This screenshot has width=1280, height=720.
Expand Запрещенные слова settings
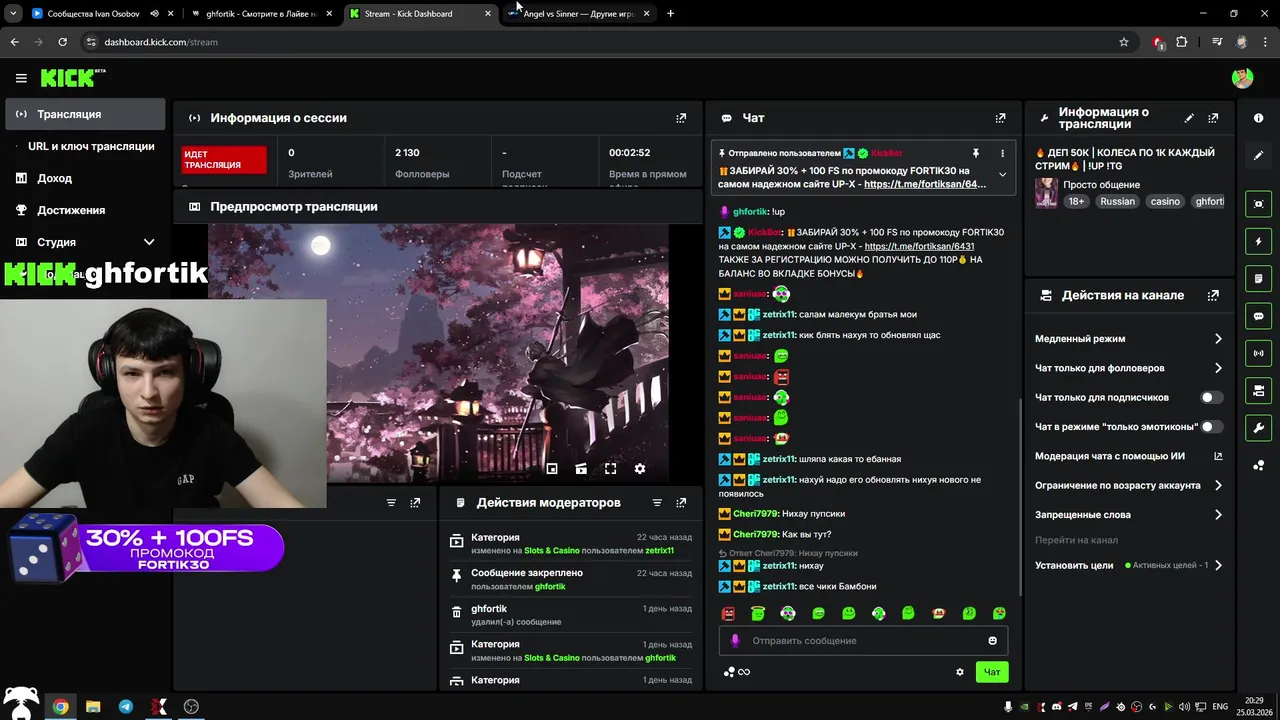point(1218,515)
